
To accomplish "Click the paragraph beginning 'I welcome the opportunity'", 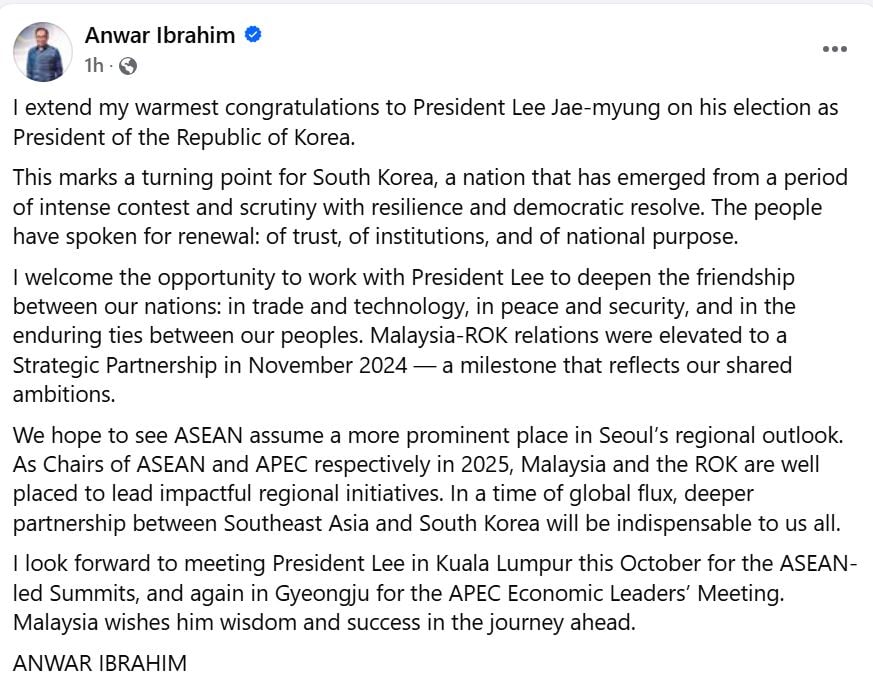I will [404, 336].
